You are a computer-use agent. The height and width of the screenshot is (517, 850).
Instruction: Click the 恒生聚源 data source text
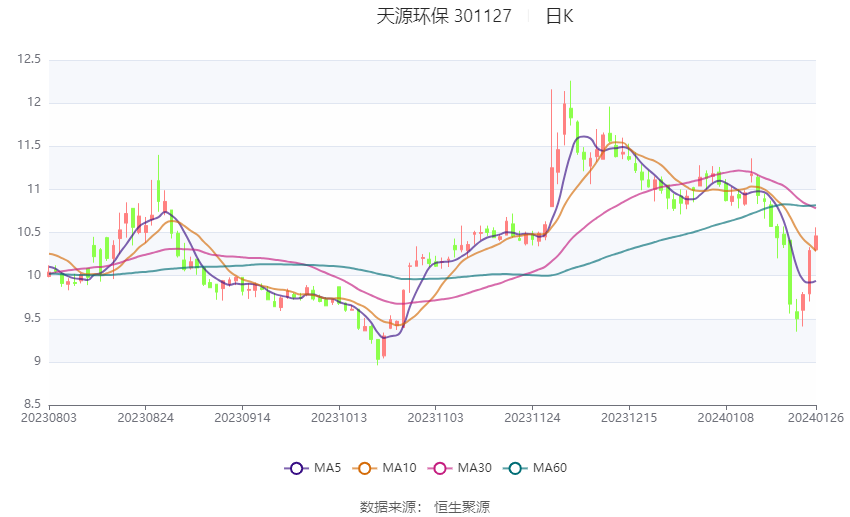pos(462,507)
